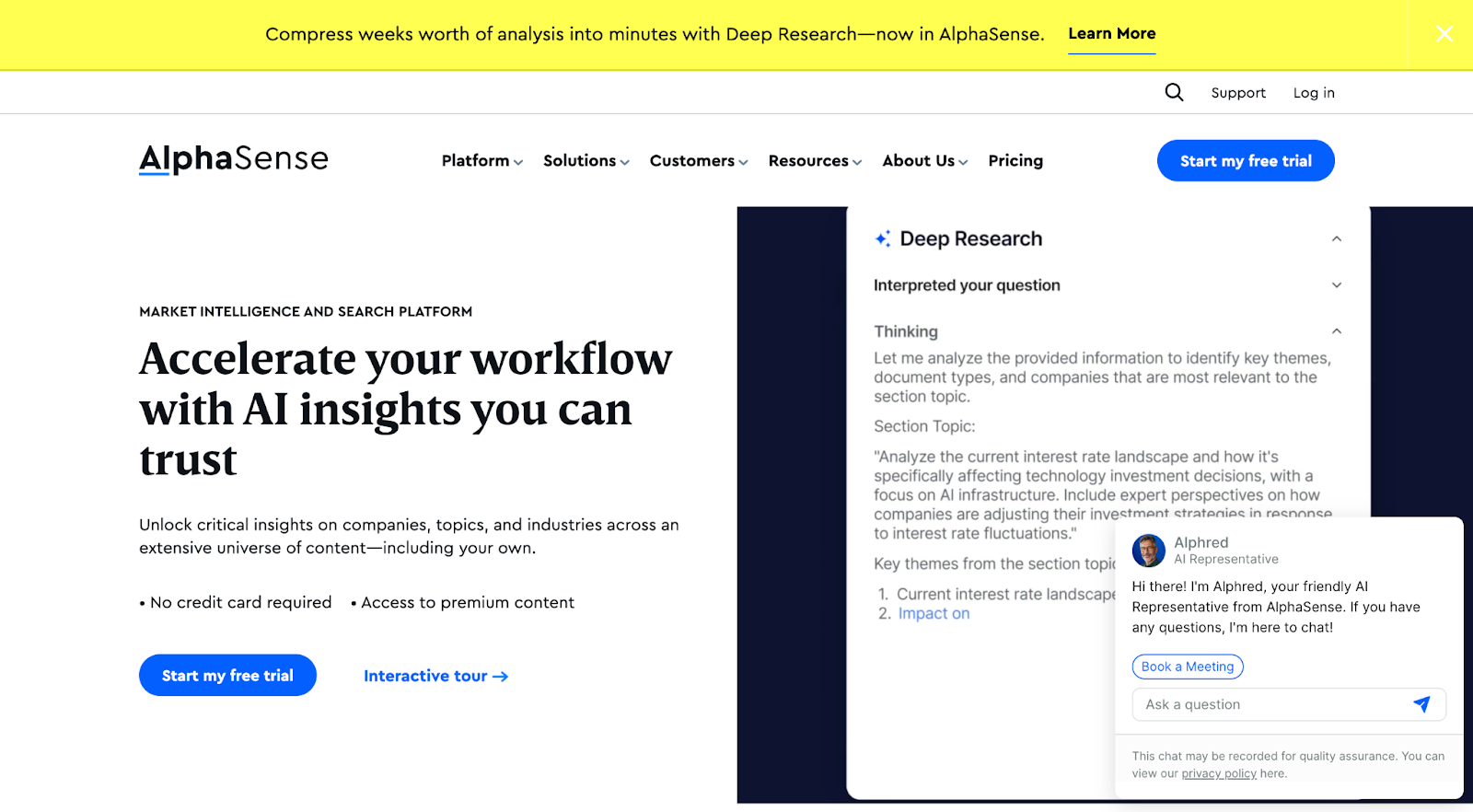Screen dimensions: 1473x812
Task: Dismiss the yellow announcement banner
Action: point(1444,34)
